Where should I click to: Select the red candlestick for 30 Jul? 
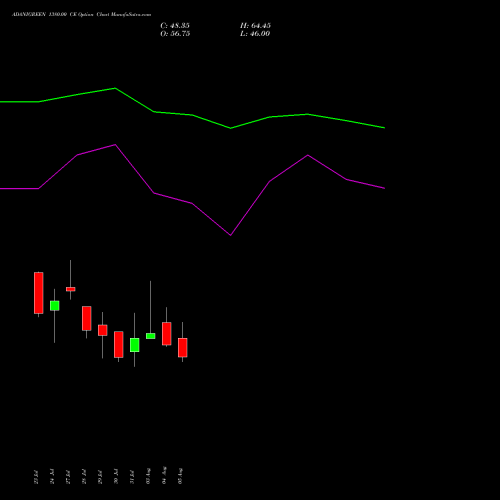point(119,344)
